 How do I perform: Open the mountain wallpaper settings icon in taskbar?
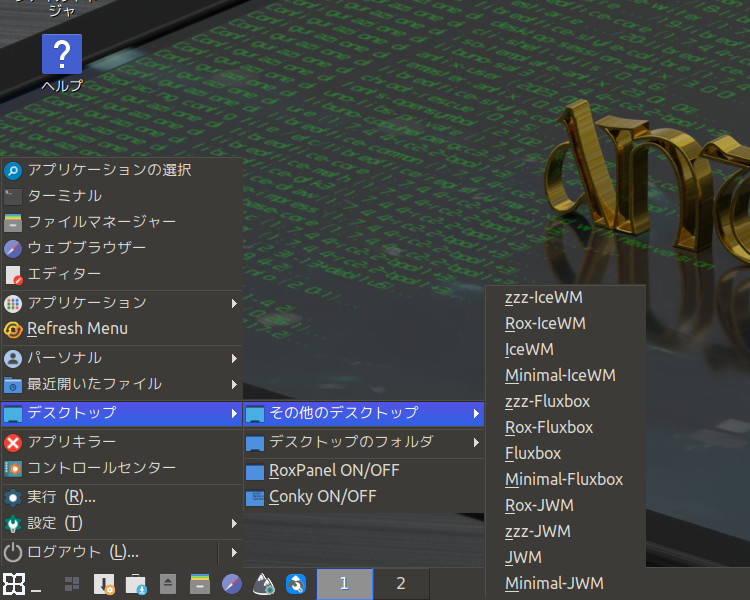pyautogui.click(x=264, y=584)
